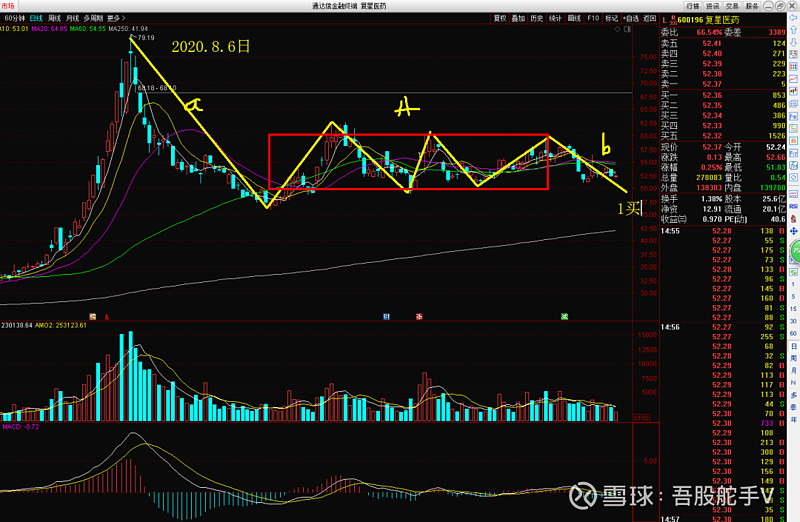The image size is (800, 522).
Task: Open the 交易 menu
Action: [732, 6]
